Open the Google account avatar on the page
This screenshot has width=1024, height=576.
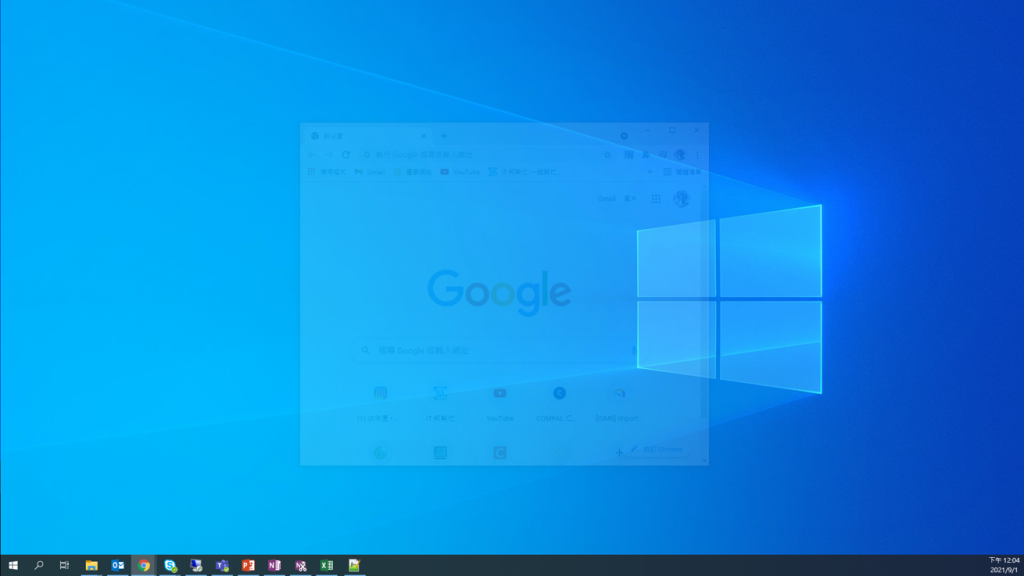681,199
